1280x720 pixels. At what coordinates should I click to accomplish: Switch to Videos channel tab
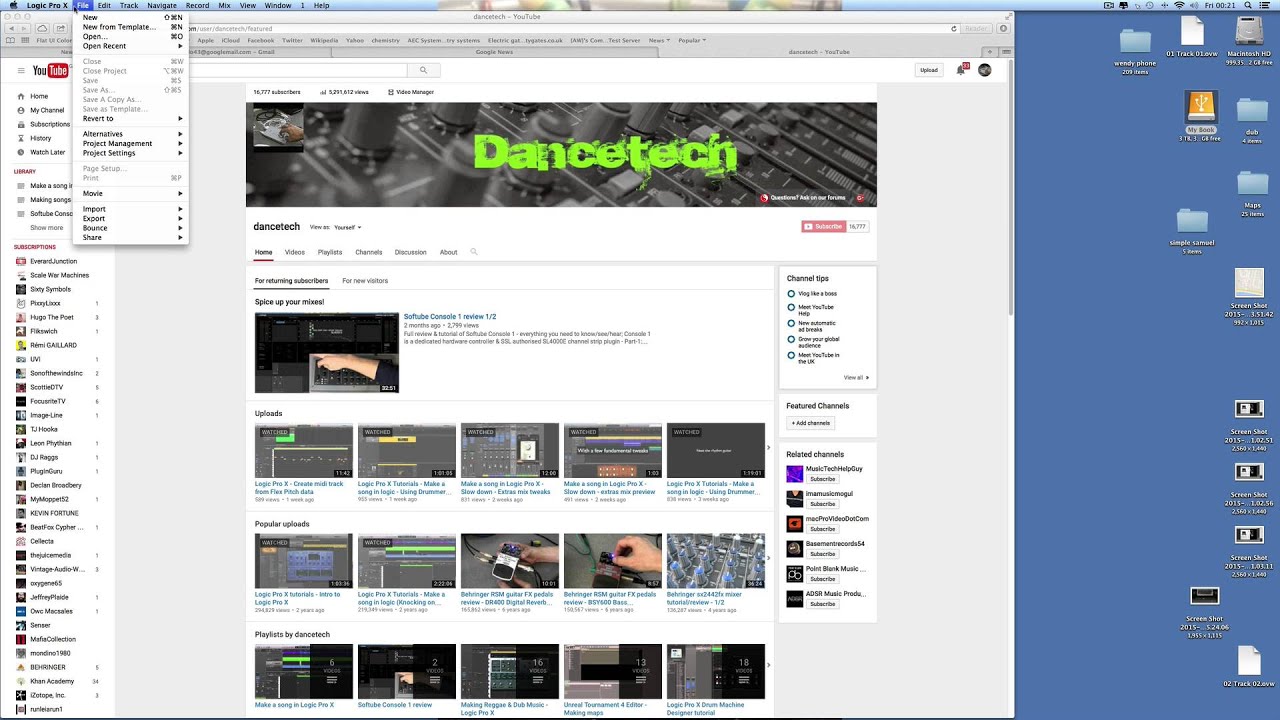point(295,252)
